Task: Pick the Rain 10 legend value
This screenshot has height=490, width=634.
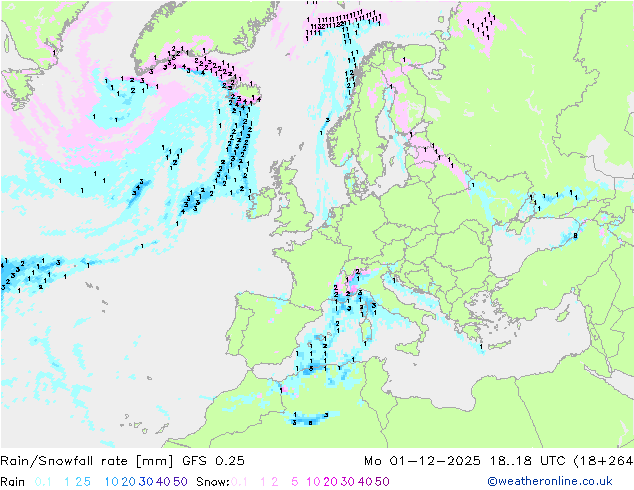Action: tap(112, 482)
